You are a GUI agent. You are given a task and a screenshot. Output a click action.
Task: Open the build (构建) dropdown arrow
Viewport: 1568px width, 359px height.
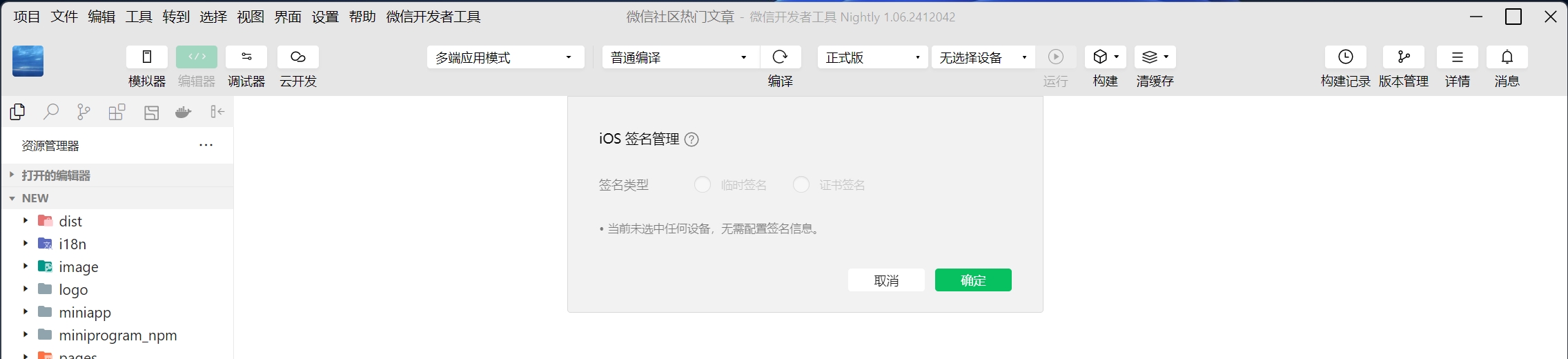1117,57
